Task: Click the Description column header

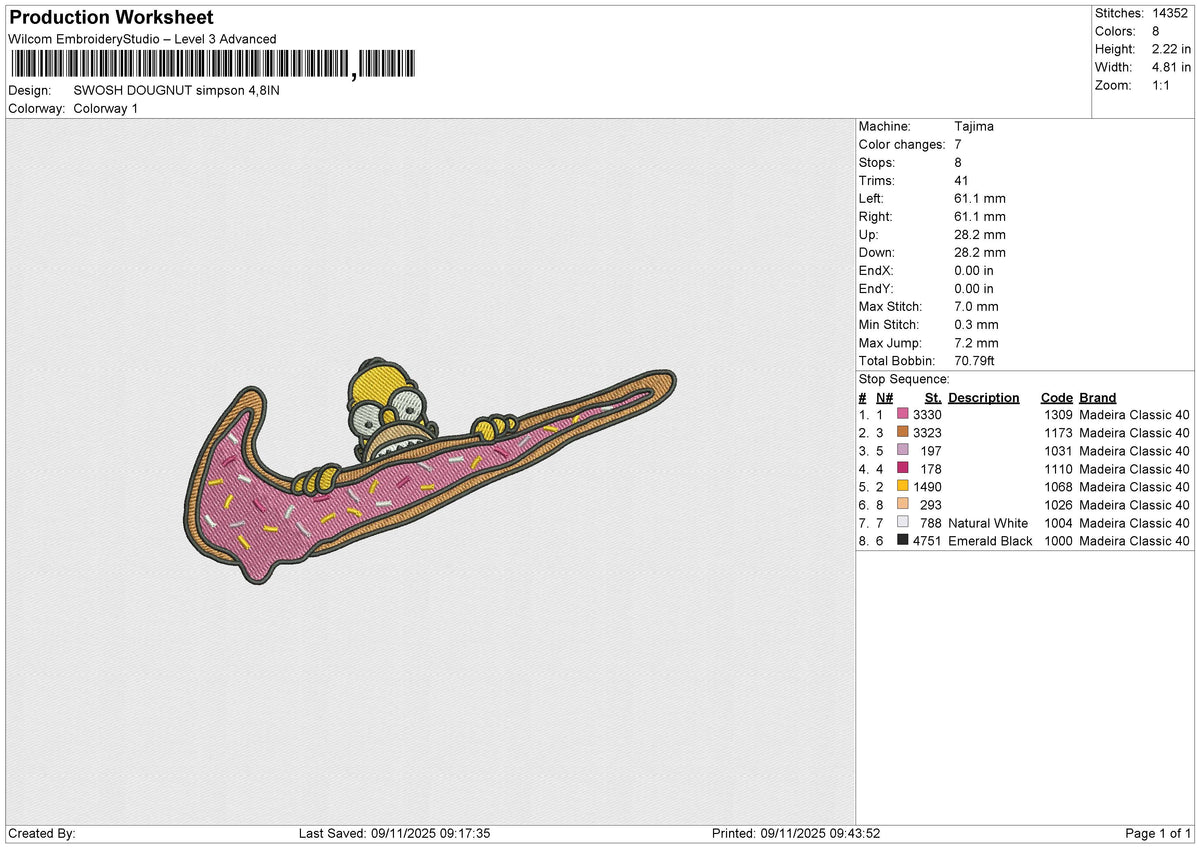Action: tap(984, 398)
